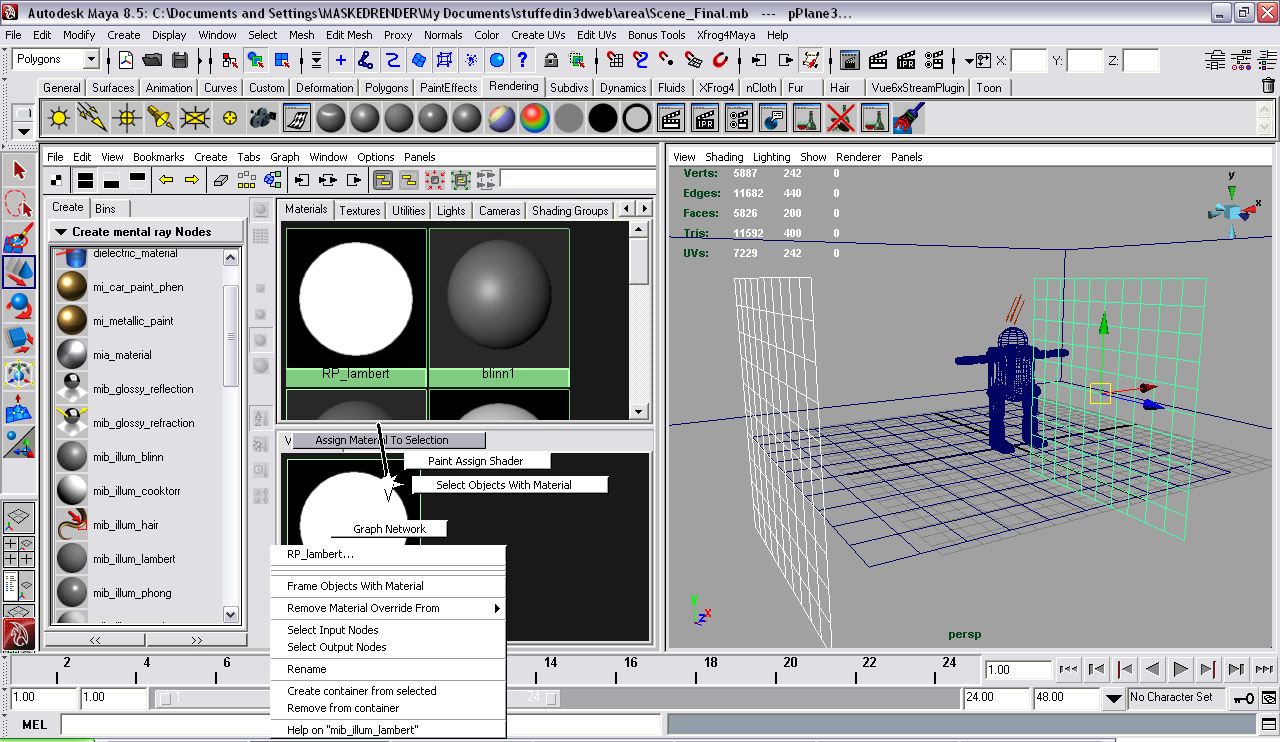Toggle select by object type mode
The image size is (1280, 742).
pos(254,60)
